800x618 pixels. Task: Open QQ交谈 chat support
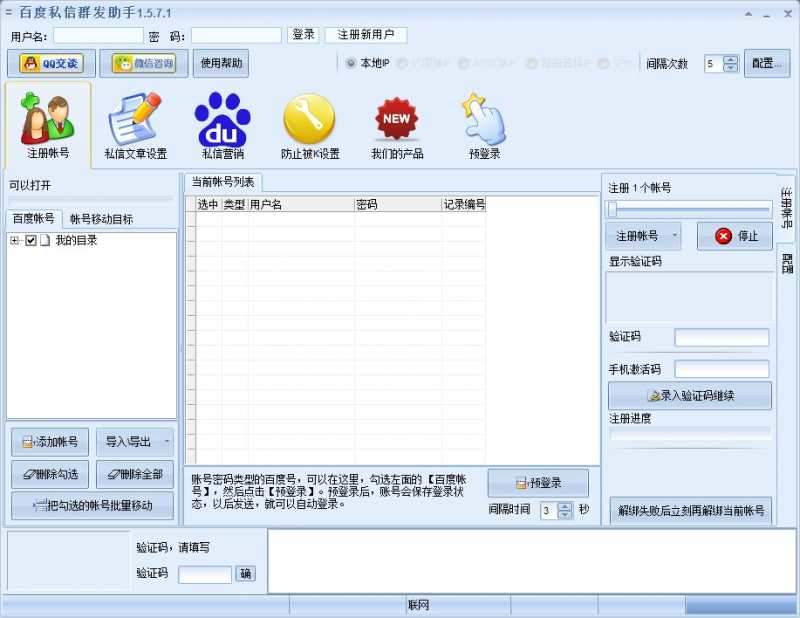coord(48,63)
